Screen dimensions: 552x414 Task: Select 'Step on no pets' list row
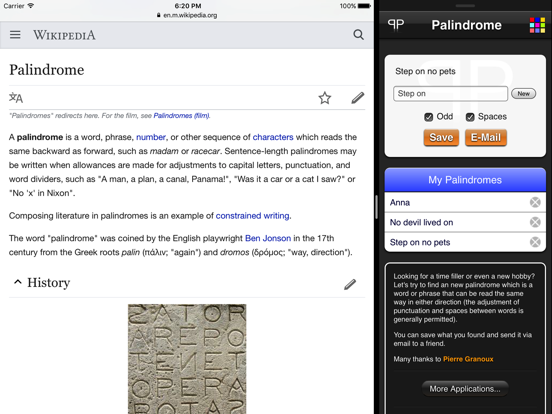point(465,242)
